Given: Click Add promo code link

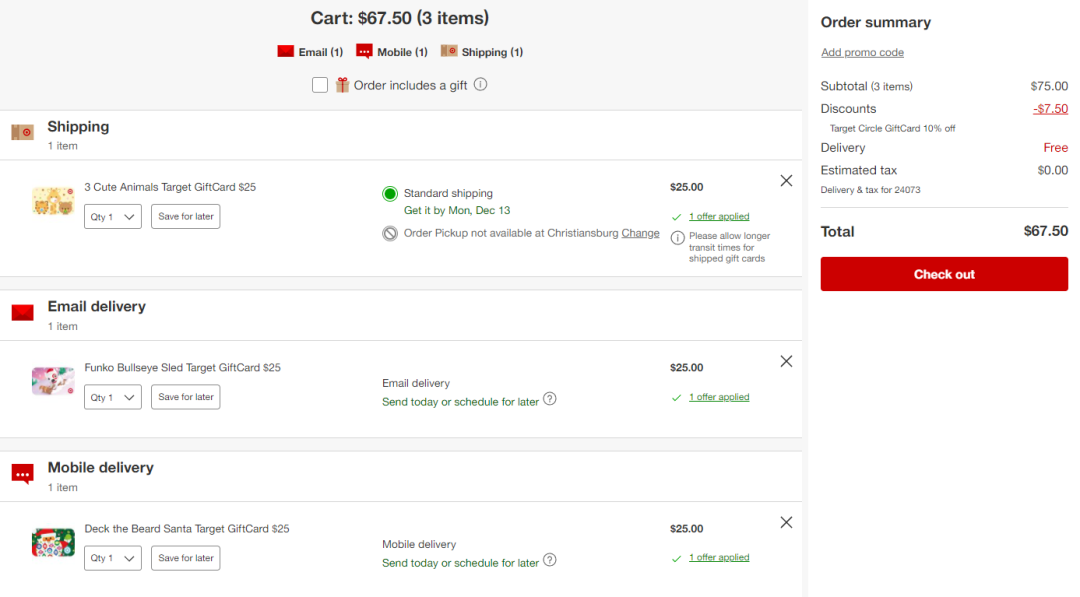Looking at the screenshot, I should click(x=862, y=52).
